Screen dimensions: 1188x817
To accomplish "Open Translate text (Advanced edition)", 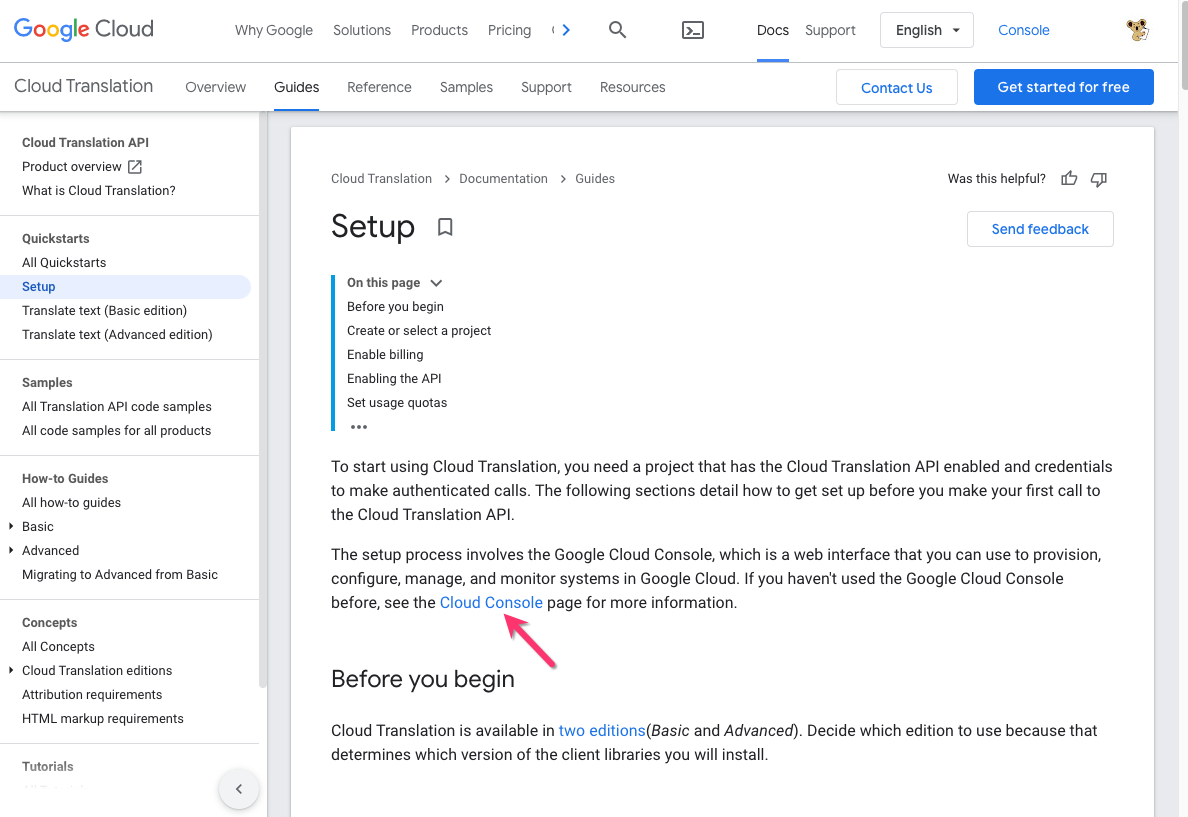I will tap(117, 334).
